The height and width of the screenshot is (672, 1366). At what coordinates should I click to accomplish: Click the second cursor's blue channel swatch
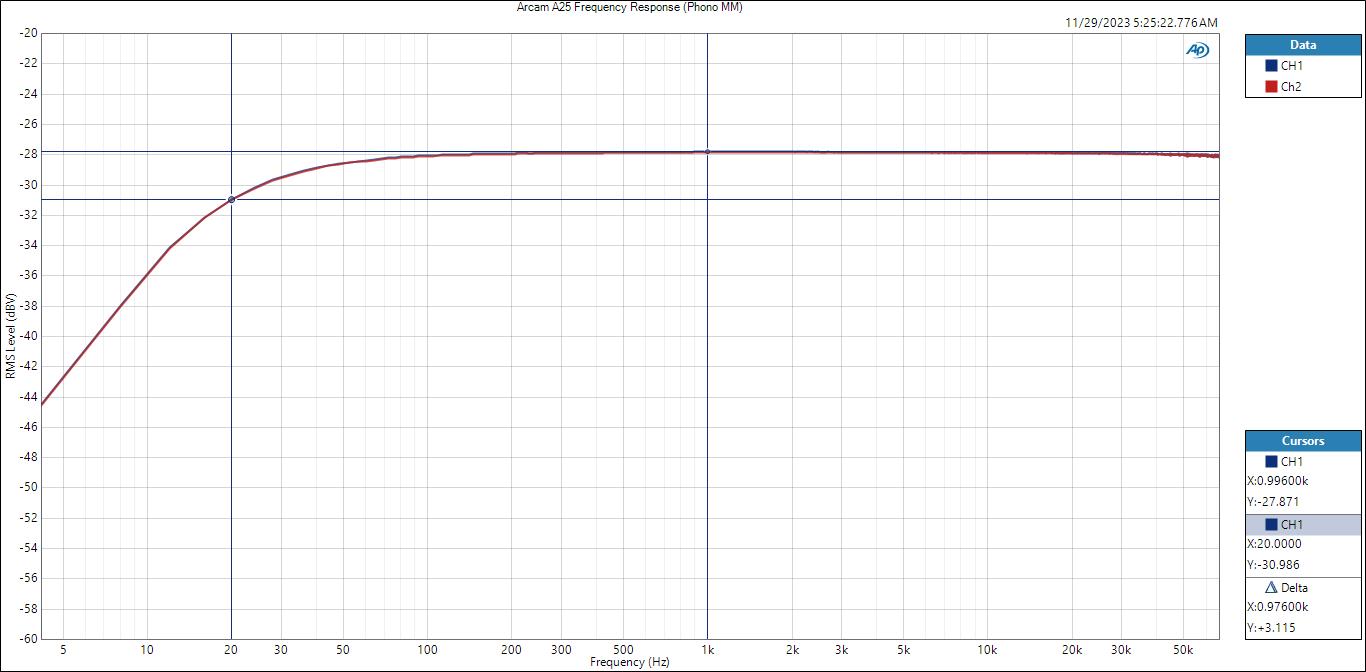[1271, 525]
